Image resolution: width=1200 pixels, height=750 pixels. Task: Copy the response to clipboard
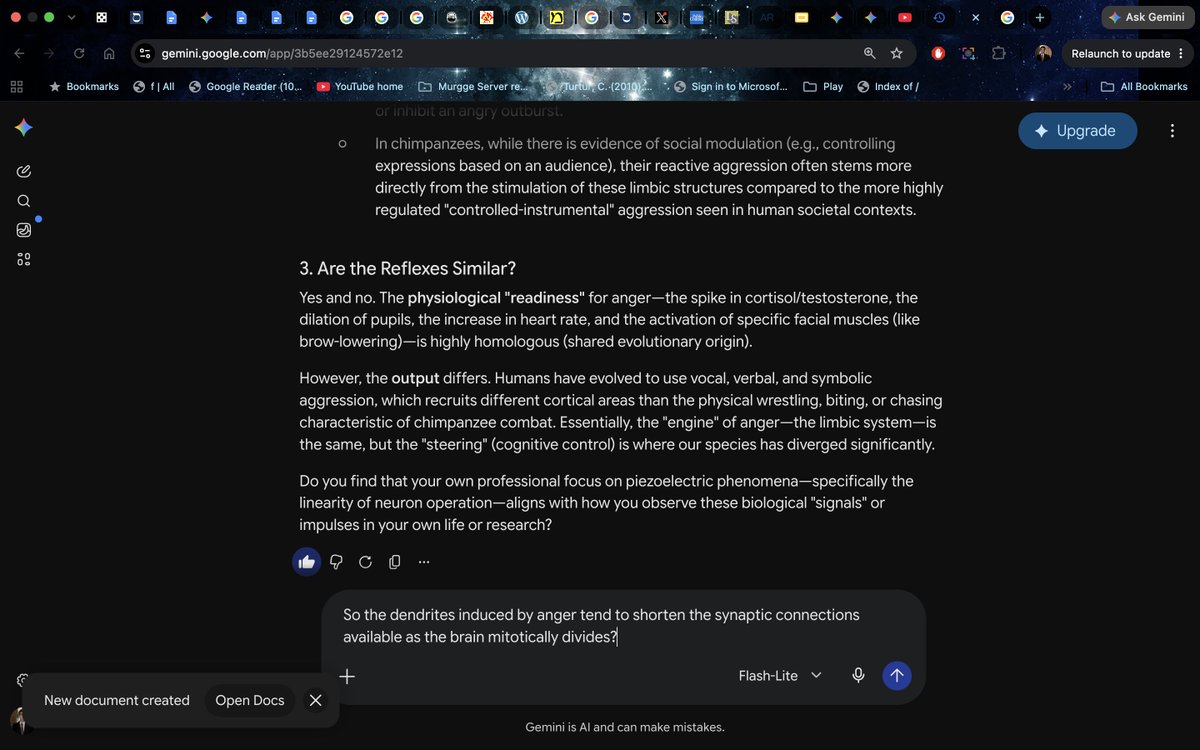(394, 562)
